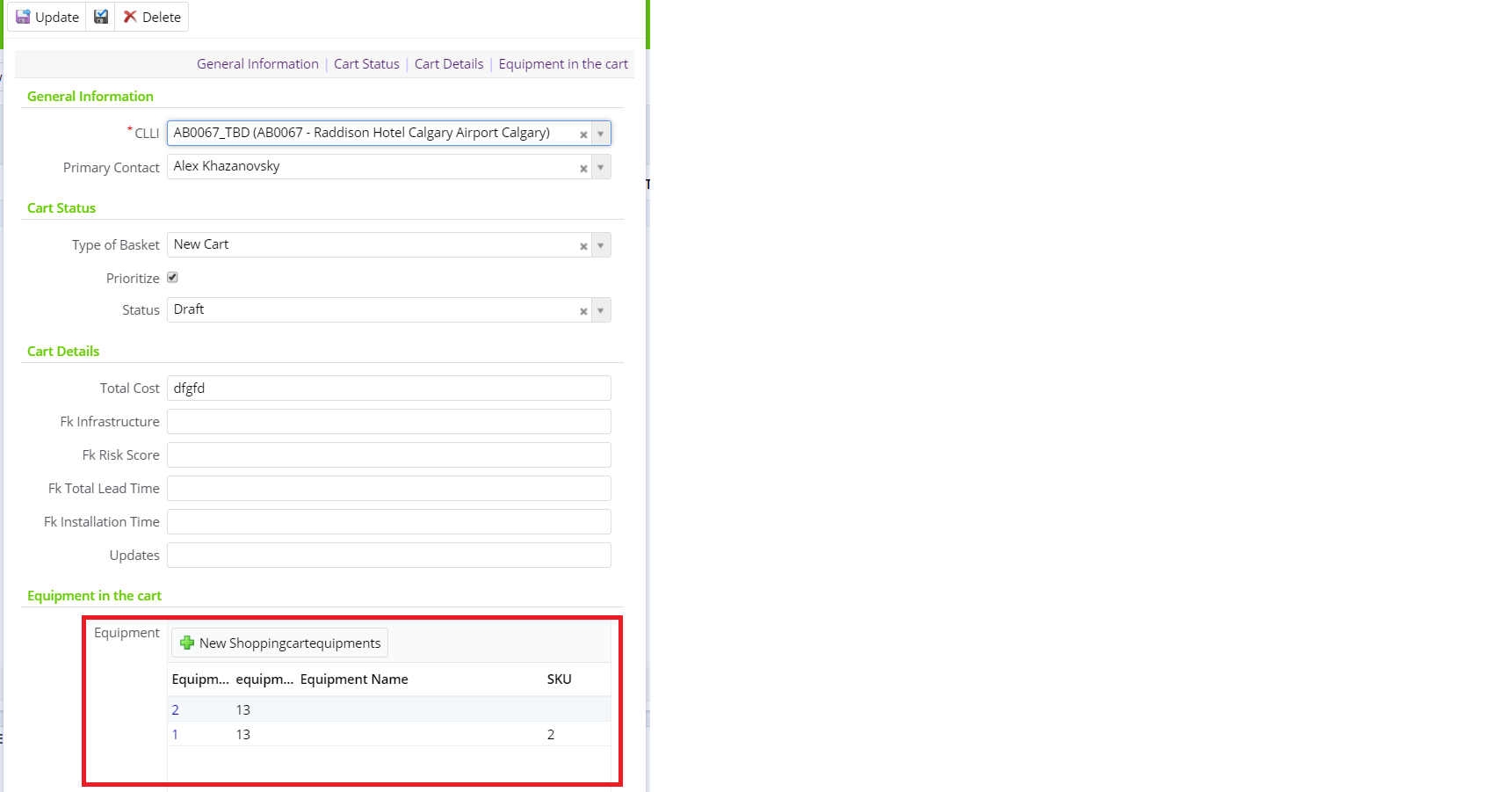The width and height of the screenshot is (1512, 792).
Task: Open equipment record 2 link
Action: point(175,709)
